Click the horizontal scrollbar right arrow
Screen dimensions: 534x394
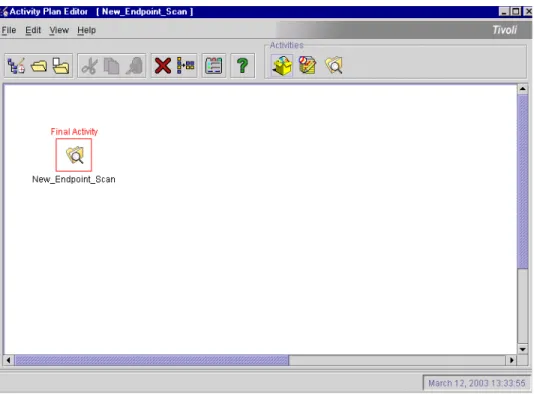pos(511,360)
